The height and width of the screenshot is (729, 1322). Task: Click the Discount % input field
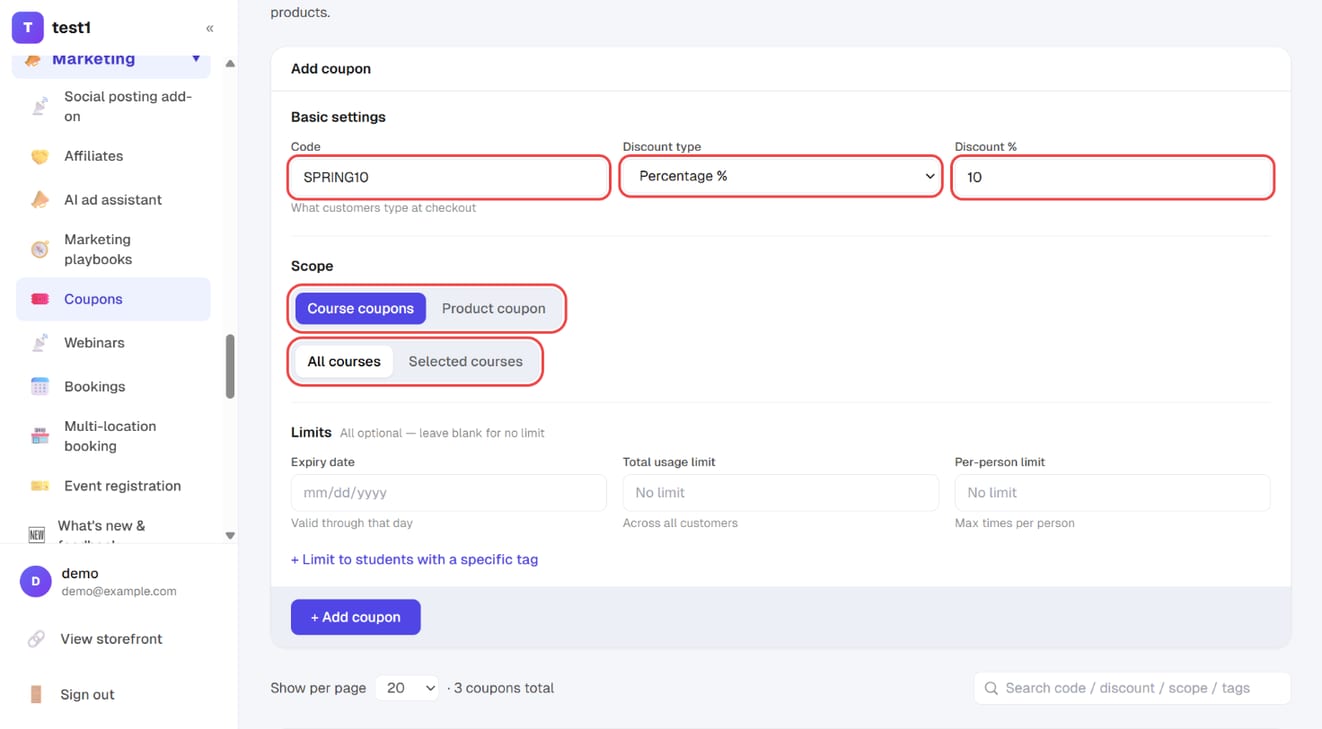tap(1112, 177)
